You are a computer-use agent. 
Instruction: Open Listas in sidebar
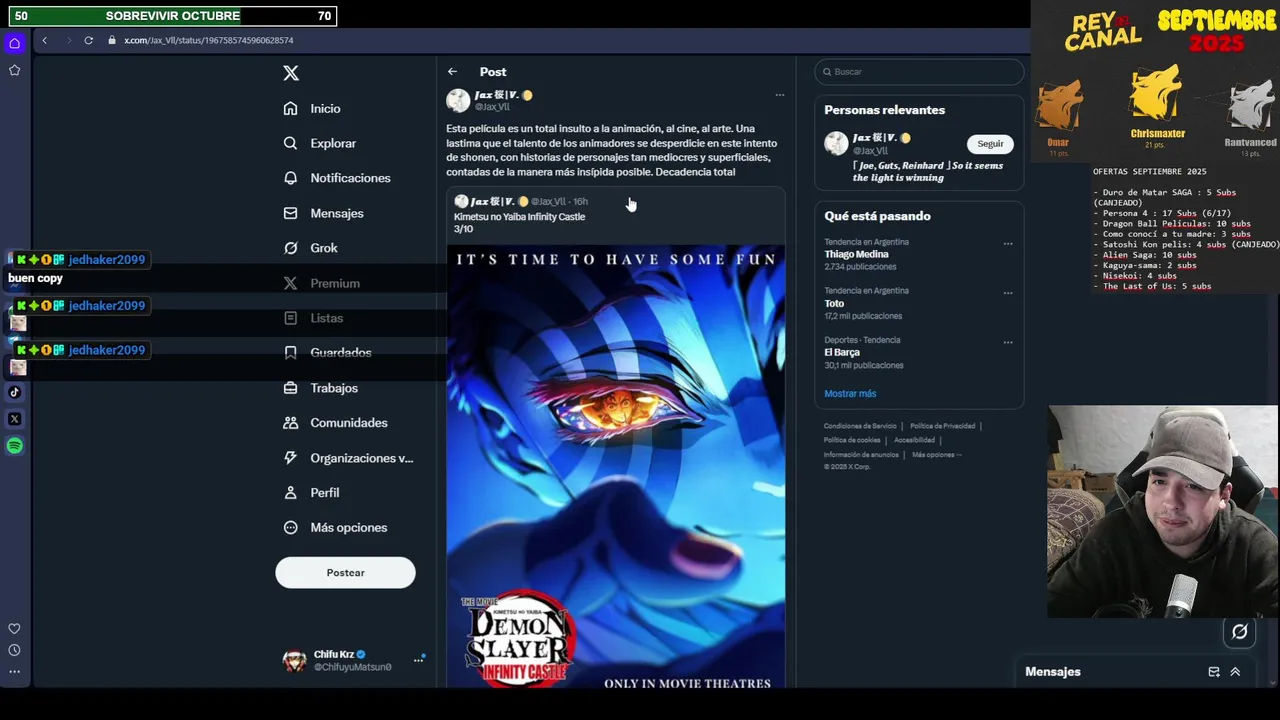coord(313,318)
